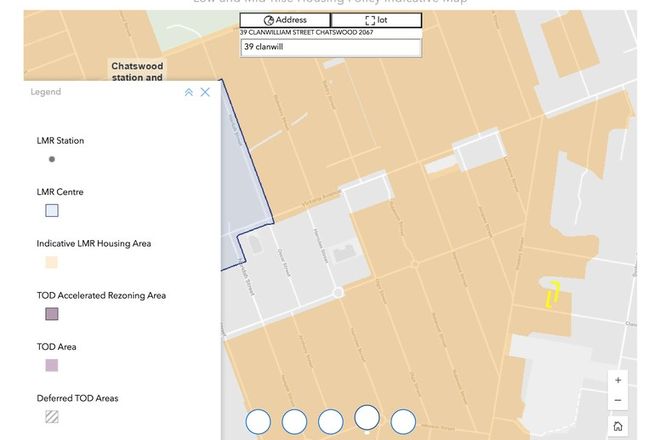Click the TOD Accelerated Rezoning Area swatch
Viewport: 660px width, 440px height.
tap(52, 314)
